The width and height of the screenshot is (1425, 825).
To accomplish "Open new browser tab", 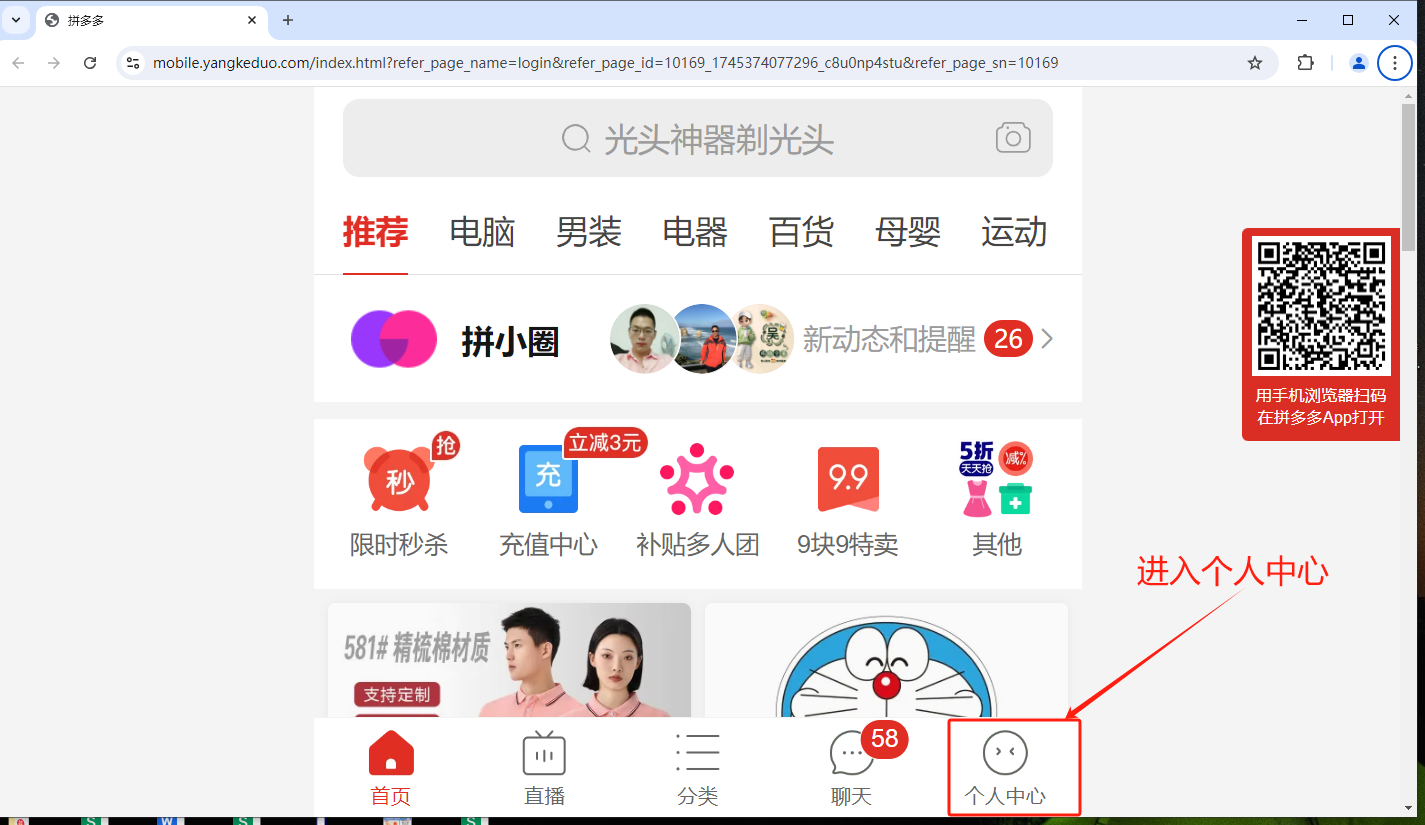I will (288, 20).
